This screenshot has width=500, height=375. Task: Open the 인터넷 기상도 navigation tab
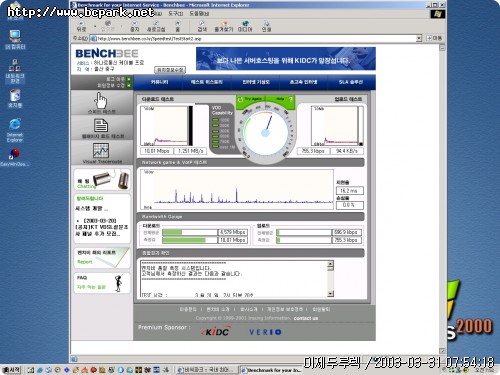click(x=256, y=82)
